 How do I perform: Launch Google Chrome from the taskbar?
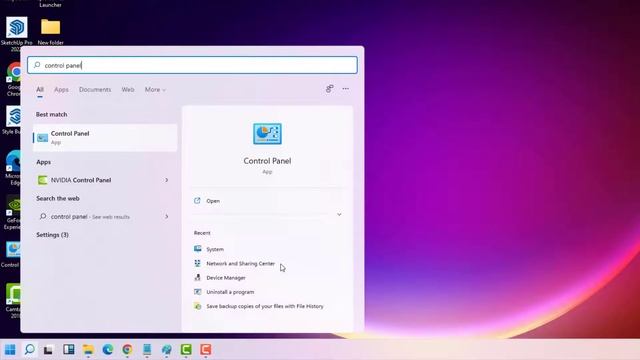[x=127, y=349]
